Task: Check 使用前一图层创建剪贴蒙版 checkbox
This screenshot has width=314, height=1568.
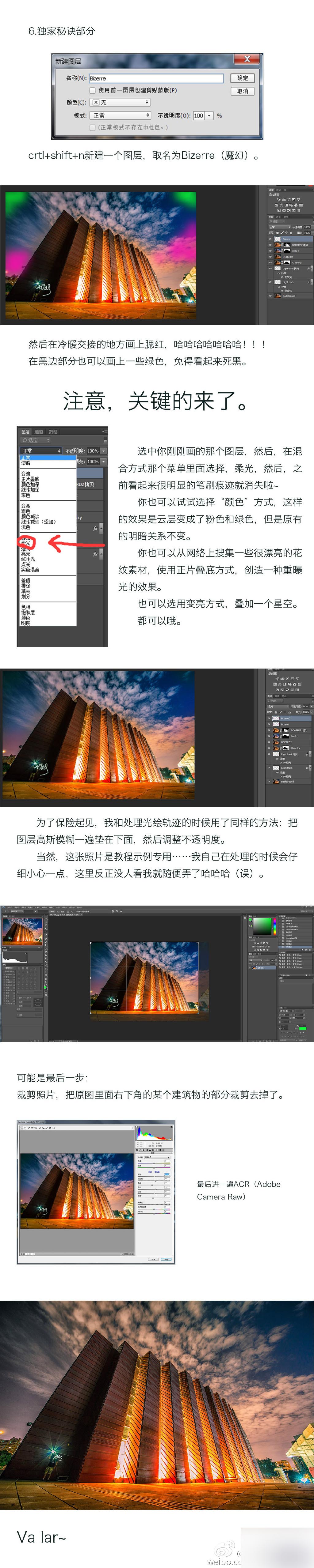Action: 93,90
